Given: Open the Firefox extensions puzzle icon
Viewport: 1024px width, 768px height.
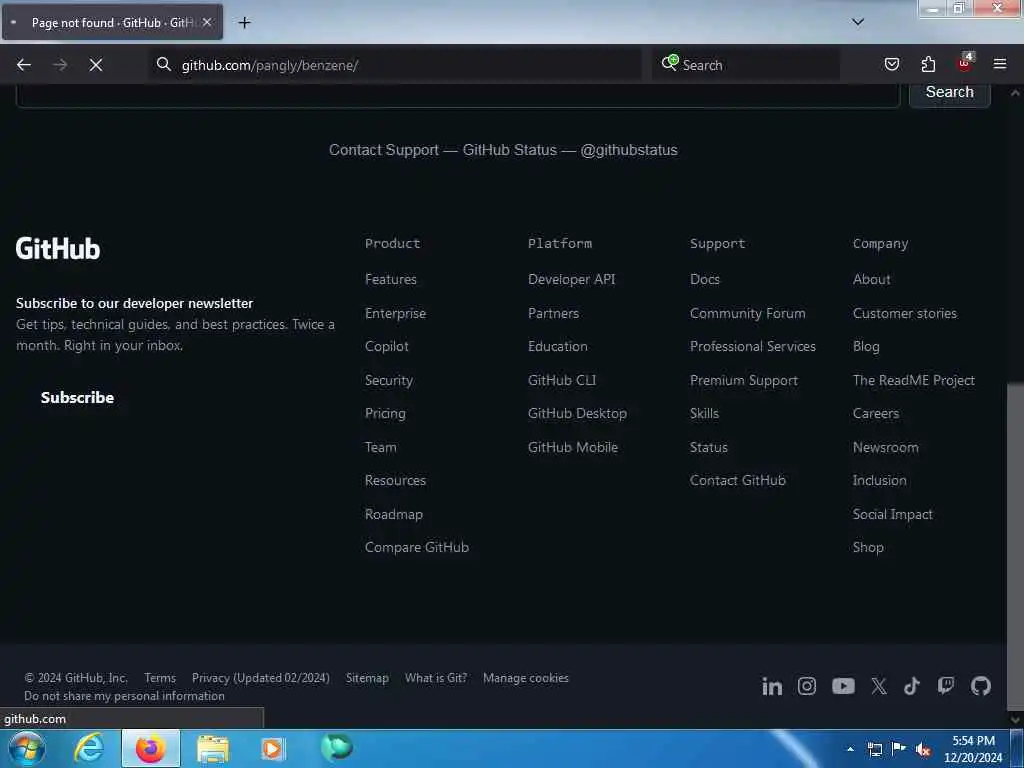Looking at the screenshot, I should pyautogui.click(x=928, y=64).
